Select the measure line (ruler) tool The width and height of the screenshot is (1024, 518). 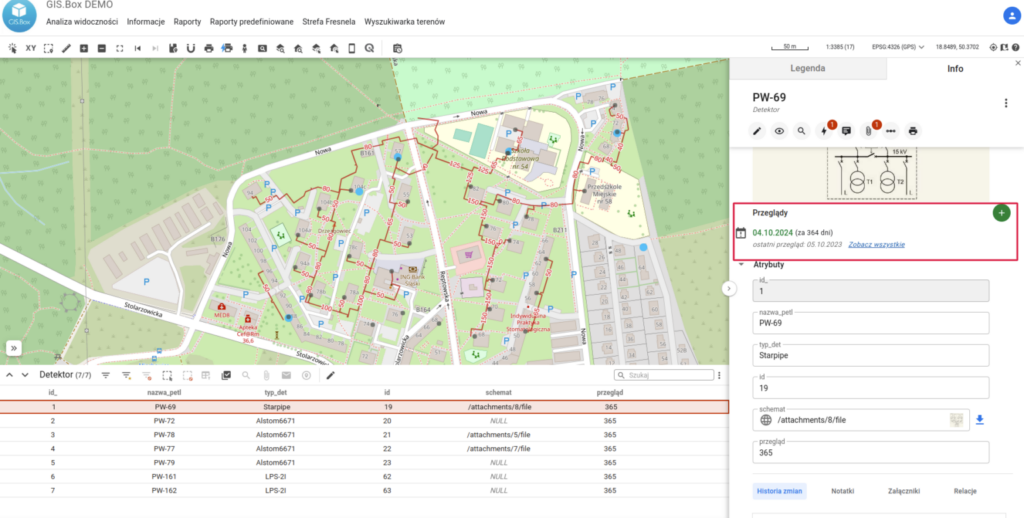click(x=66, y=47)
